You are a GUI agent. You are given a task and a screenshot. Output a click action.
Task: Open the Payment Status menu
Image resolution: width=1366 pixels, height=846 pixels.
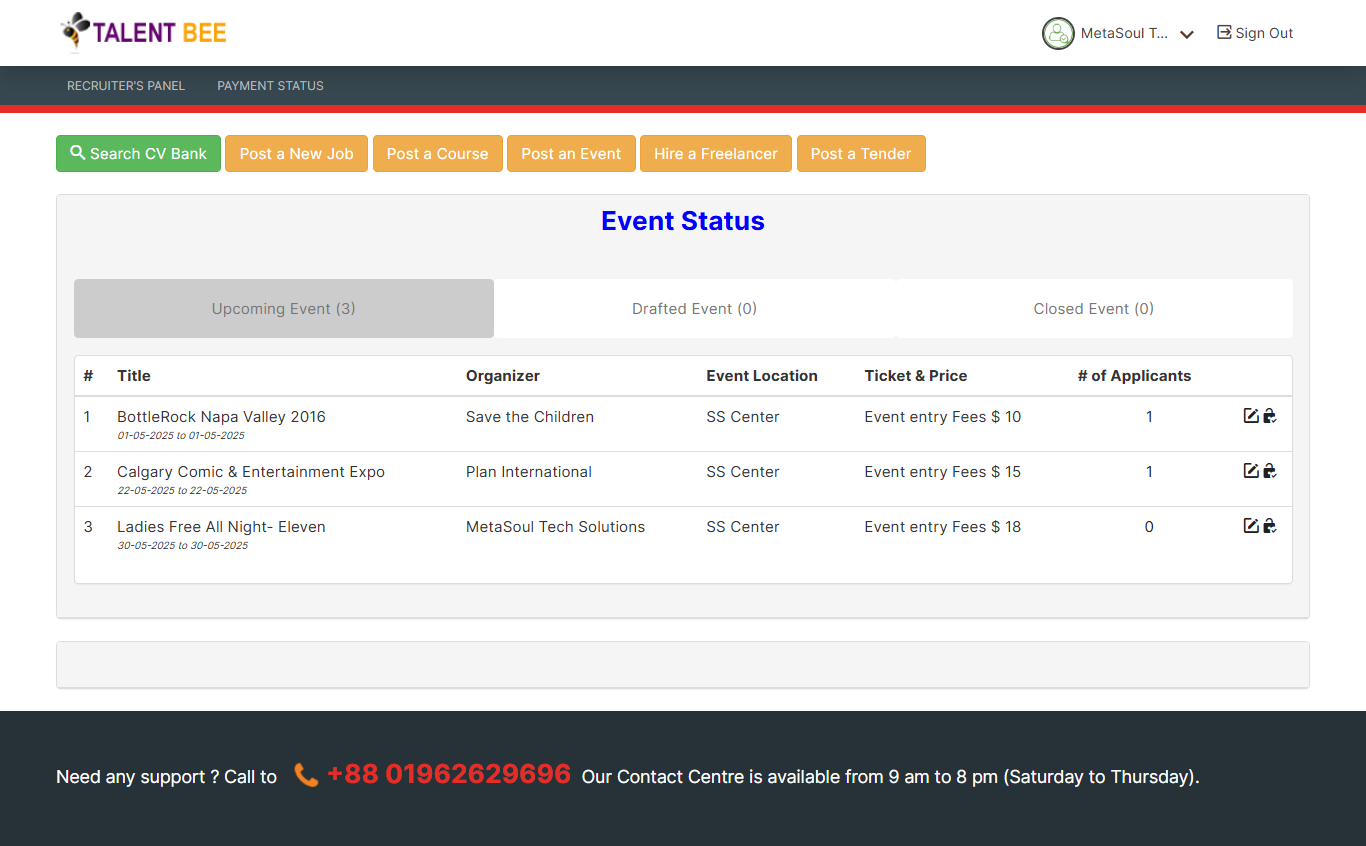click(270, 86)
